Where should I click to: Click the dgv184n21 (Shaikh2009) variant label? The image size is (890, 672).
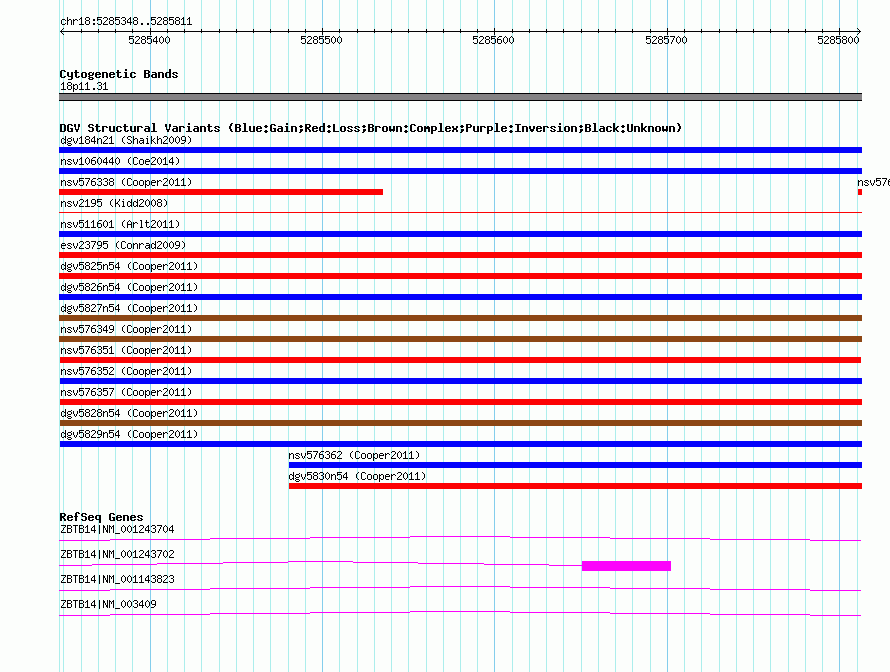pyautogui.click(x=126, y=140)
